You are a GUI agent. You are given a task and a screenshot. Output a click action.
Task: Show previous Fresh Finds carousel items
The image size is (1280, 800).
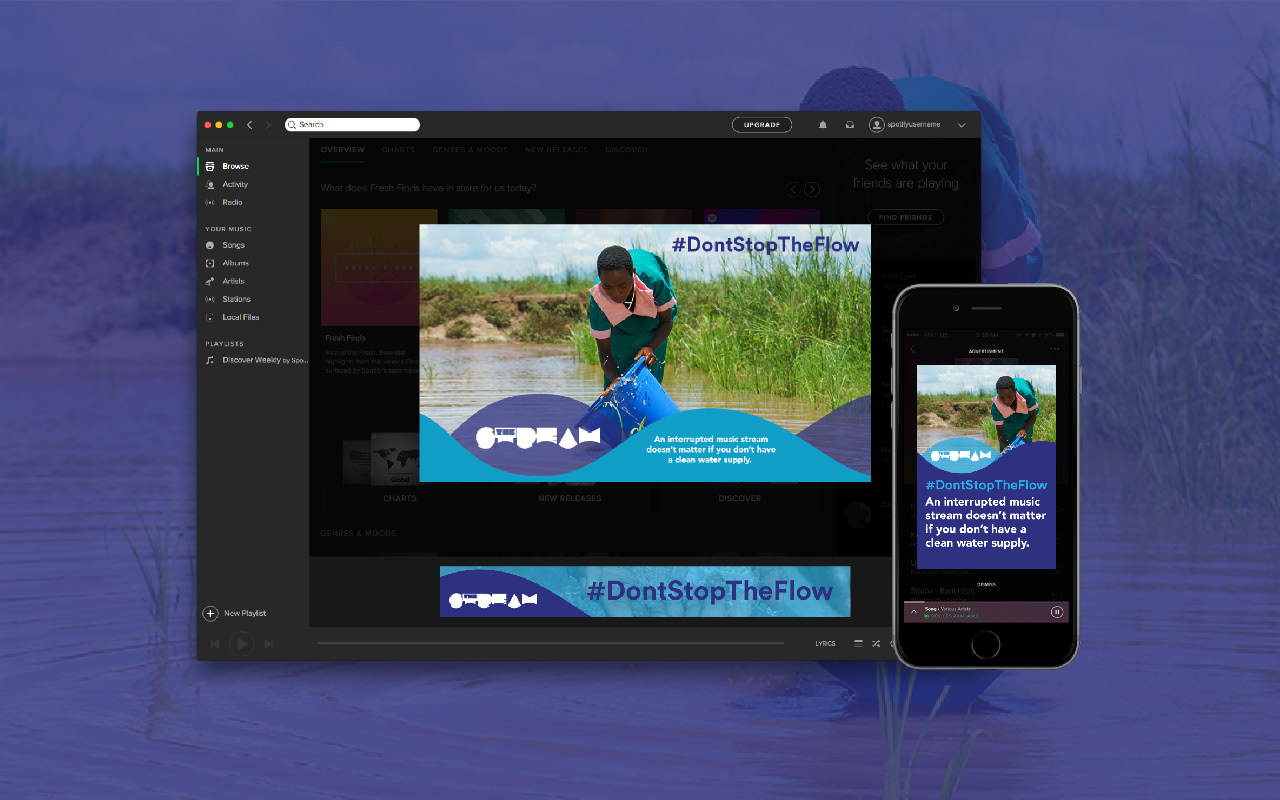793,190
